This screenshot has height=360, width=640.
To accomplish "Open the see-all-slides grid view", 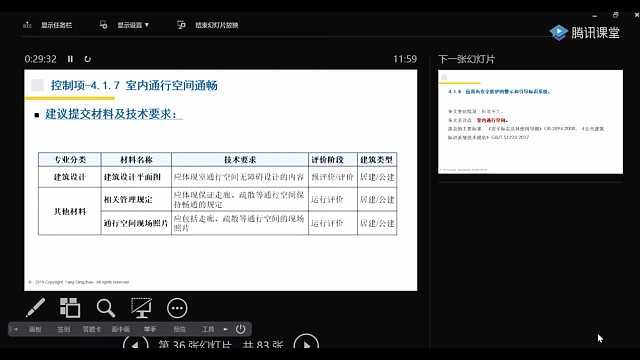I will coord(70,308).
